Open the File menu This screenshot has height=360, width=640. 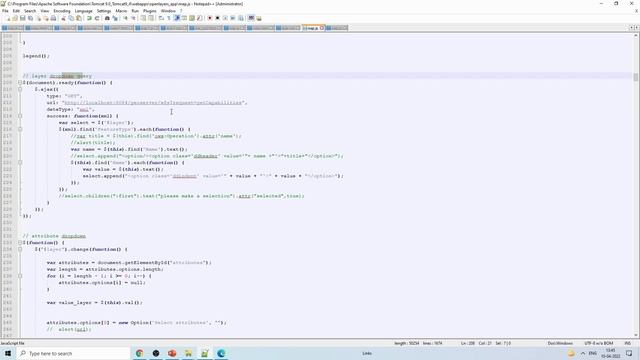pos(5,11)
